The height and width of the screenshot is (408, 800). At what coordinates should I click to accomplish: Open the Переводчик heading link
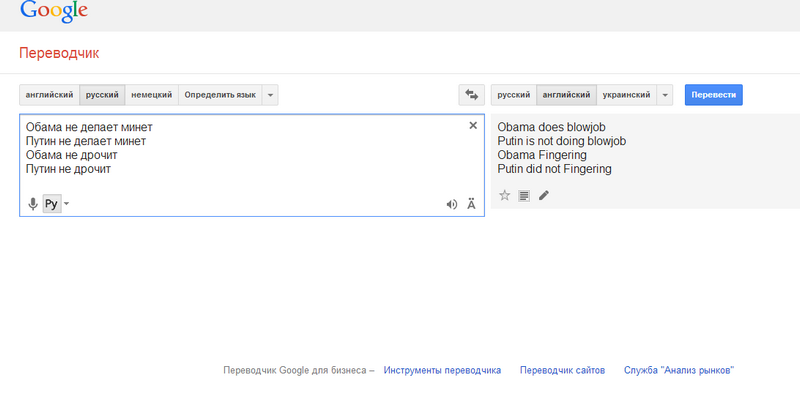(x=59, y=53)
